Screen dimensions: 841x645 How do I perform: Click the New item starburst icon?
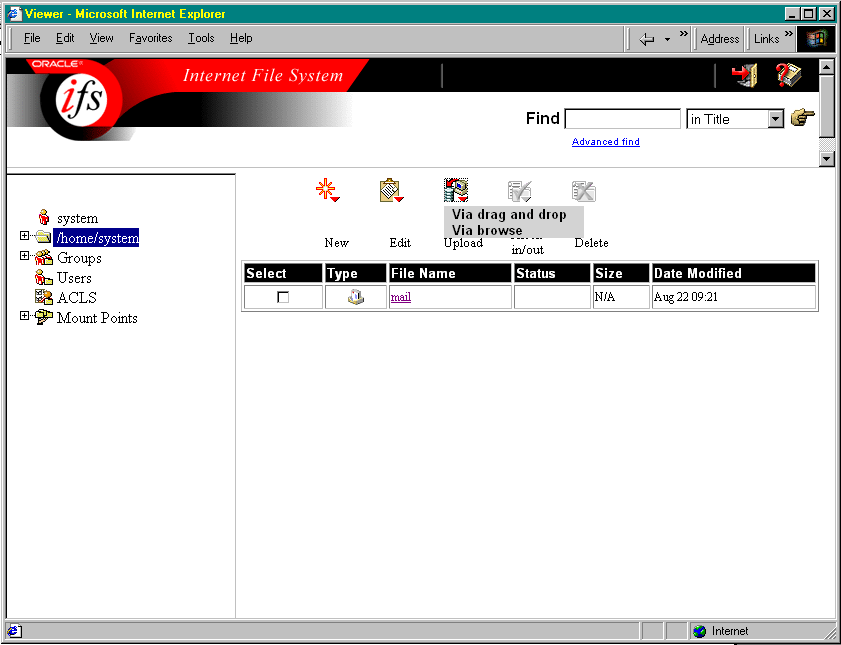coord(327,190)
